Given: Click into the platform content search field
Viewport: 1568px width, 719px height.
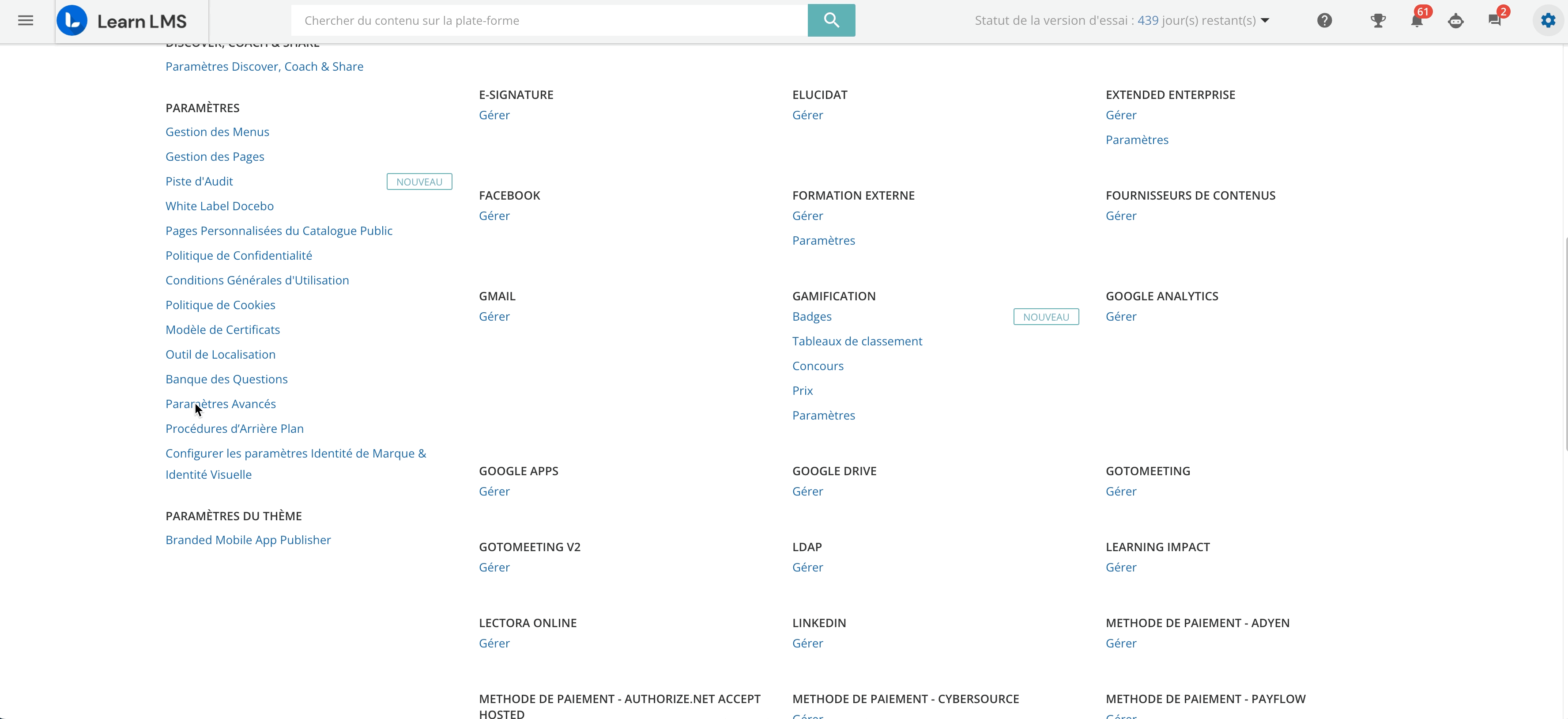Looking at the screenshot, I should point(549,21).
